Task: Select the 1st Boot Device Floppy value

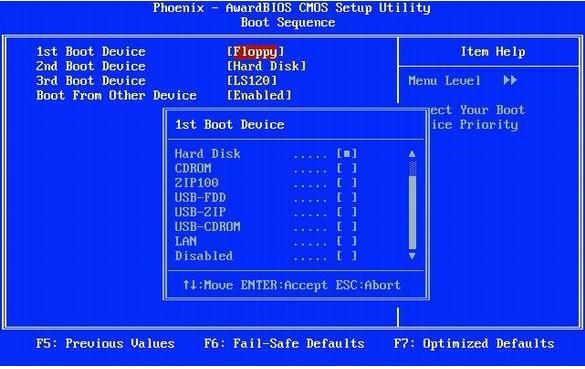Action: (x=256, y=52)
